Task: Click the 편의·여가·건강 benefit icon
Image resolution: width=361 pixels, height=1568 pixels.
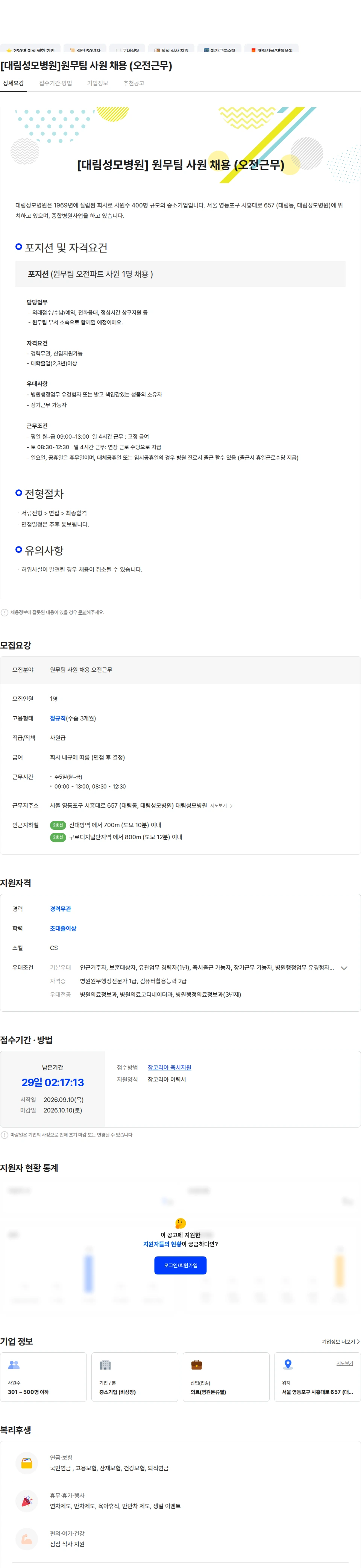Action: (x=27, y=1539)
